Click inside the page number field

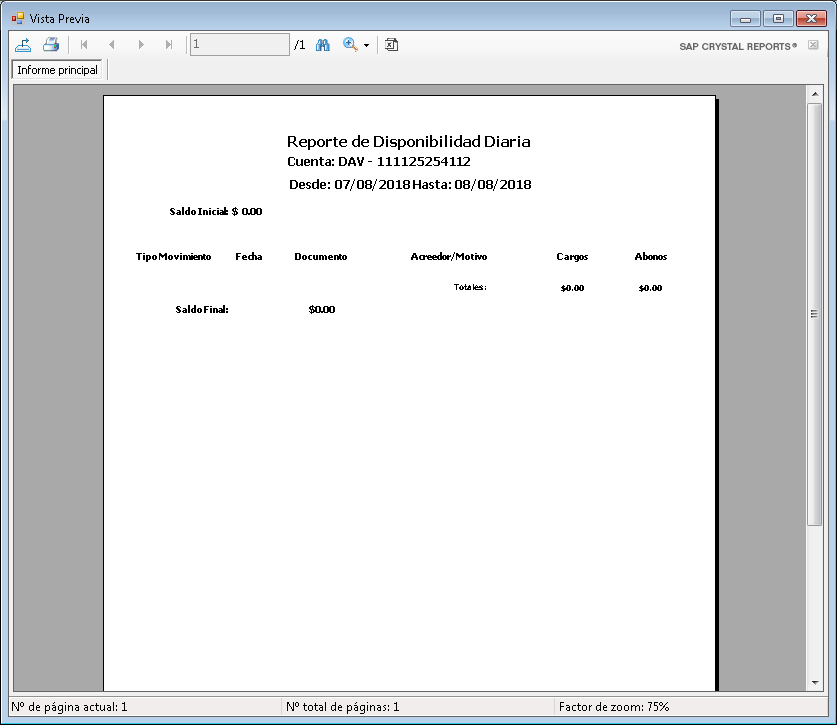click(238, 44)
